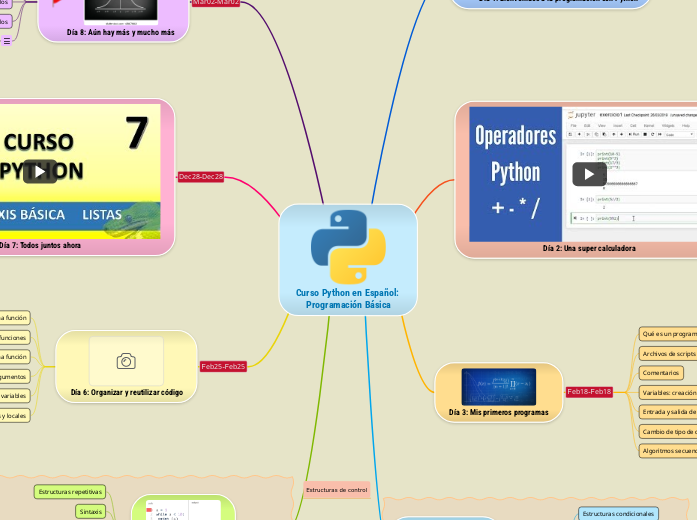
Task: Click the Dec28-Dec28 date label
Action: tap(200, 177)
